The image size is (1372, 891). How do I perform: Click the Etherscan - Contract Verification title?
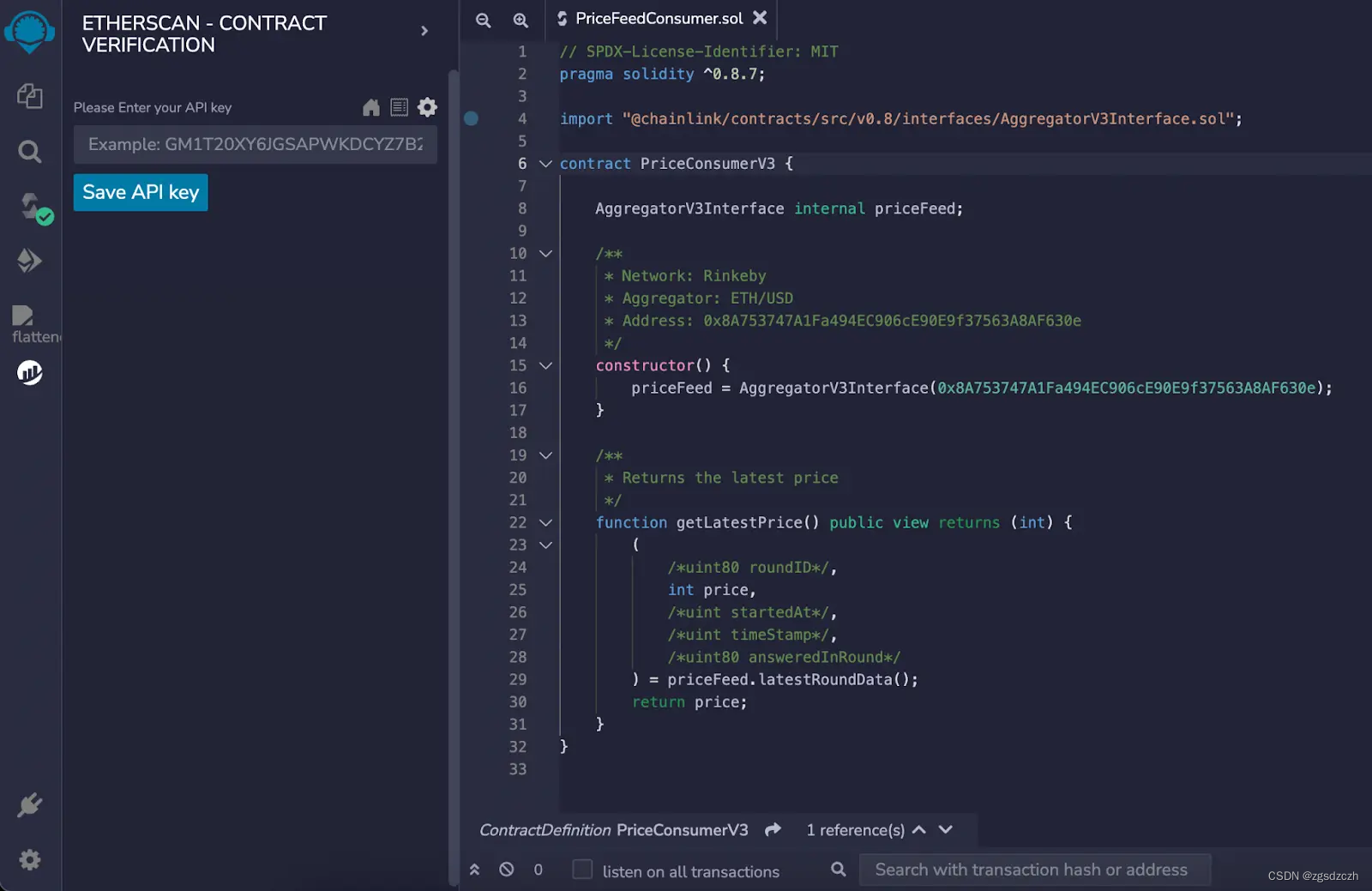coord(204,33)
